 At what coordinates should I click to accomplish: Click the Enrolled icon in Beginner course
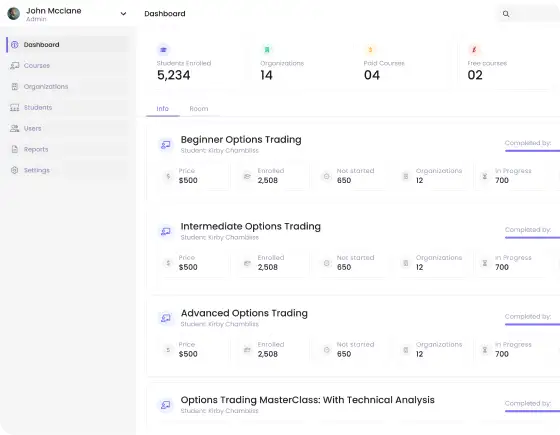point(247,176)
